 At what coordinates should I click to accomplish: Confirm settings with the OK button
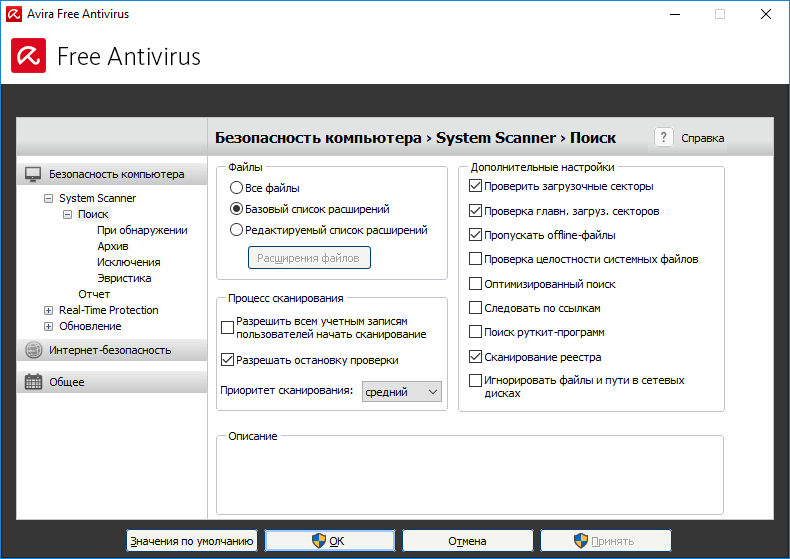point(330,541)
